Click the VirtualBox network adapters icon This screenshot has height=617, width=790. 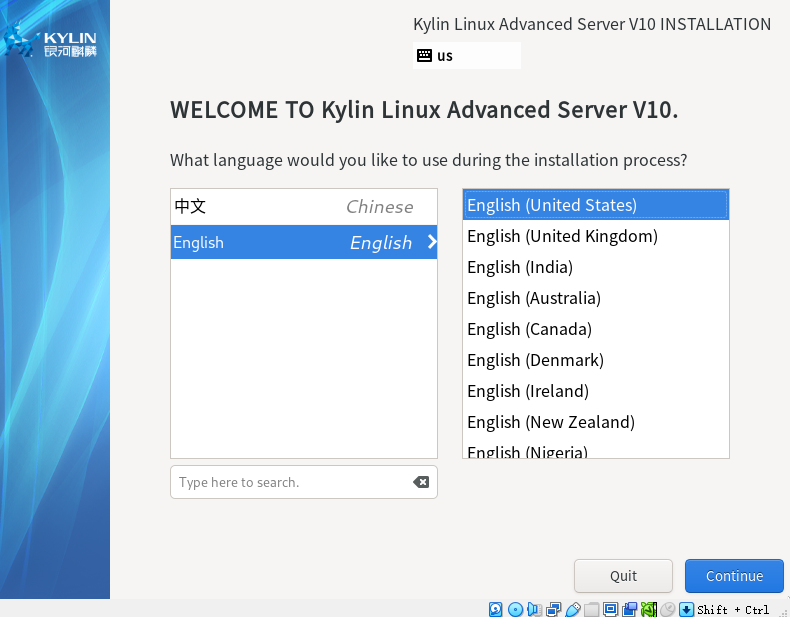click(x=554, y=609)
